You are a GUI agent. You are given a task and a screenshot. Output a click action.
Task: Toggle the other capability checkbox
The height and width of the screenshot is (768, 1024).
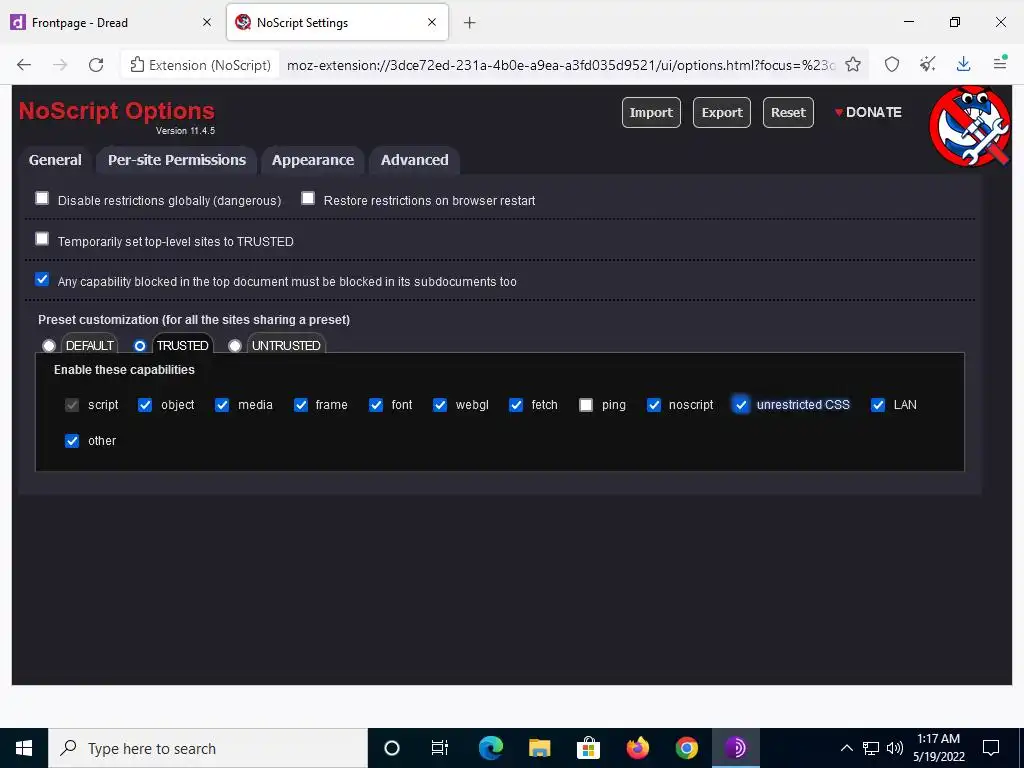(x=72, y=441)
